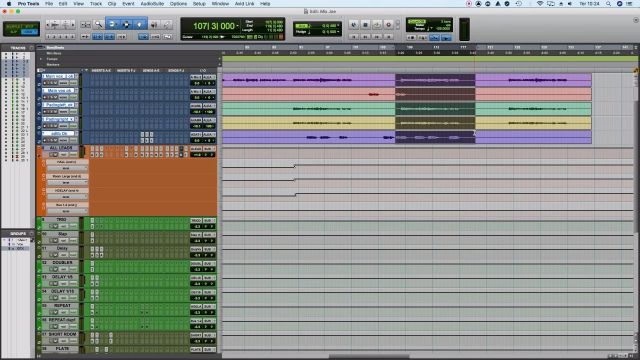This screenshot has width=640, height=360.
Task: Select the Grabber hand tool
Action: (139, 25)
